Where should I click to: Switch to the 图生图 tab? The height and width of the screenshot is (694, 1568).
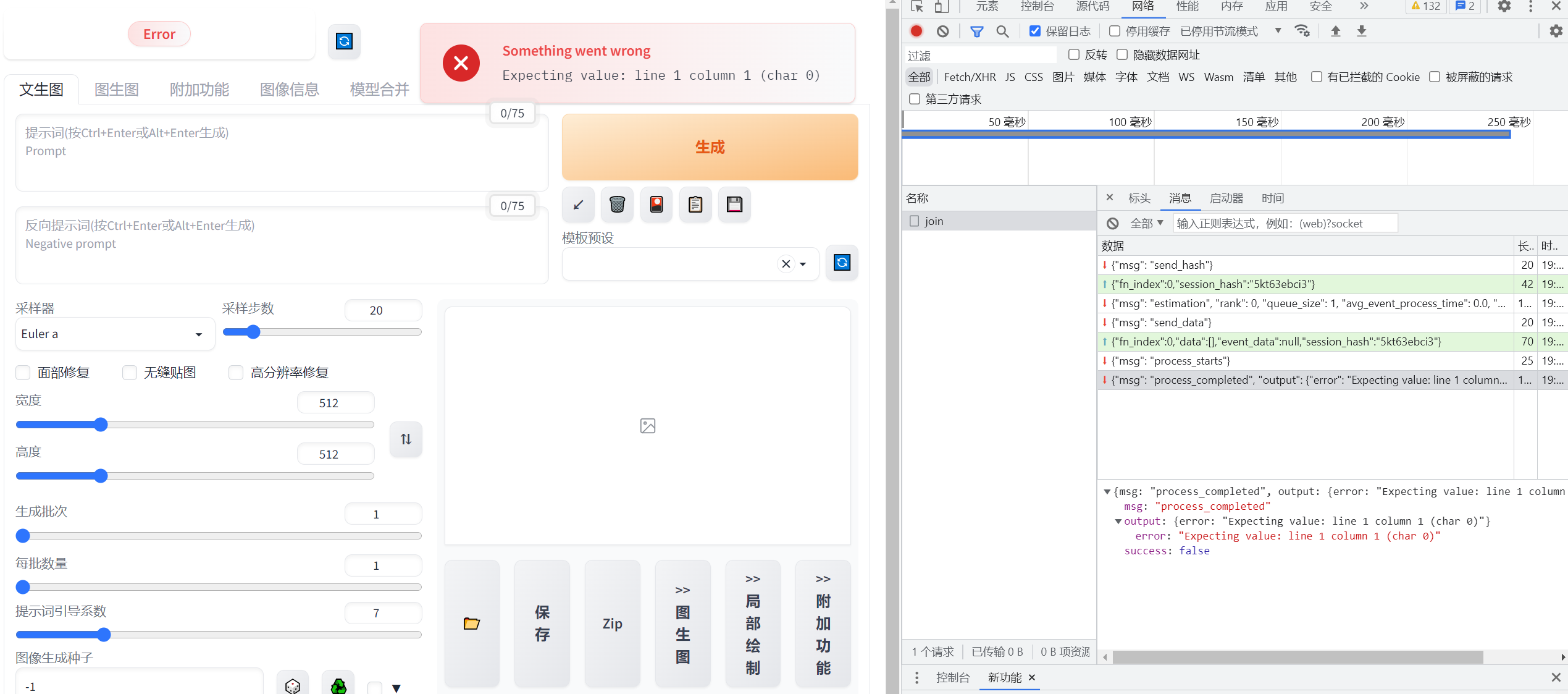point(116,89)
